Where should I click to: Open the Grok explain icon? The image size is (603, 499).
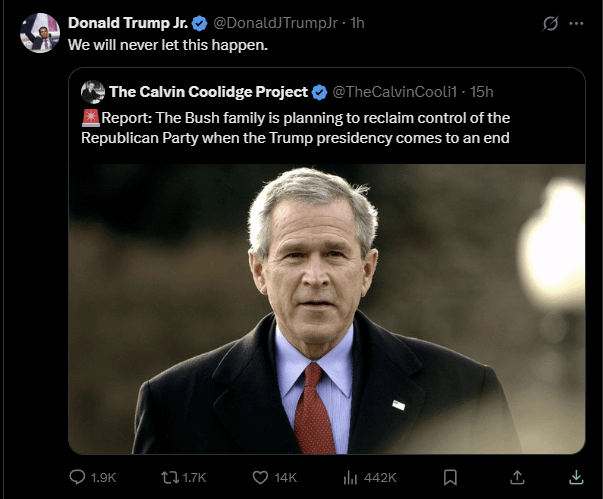549,23
